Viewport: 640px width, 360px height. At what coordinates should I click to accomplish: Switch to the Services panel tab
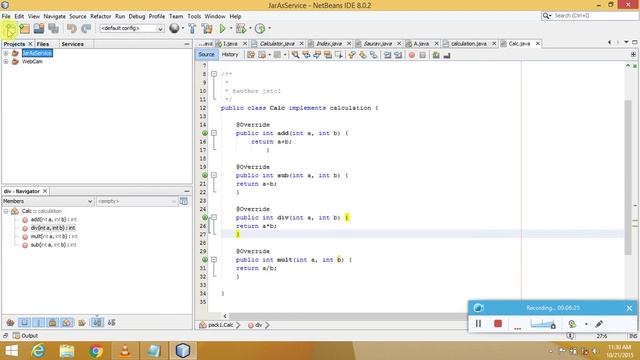click(x=73, y=44)
